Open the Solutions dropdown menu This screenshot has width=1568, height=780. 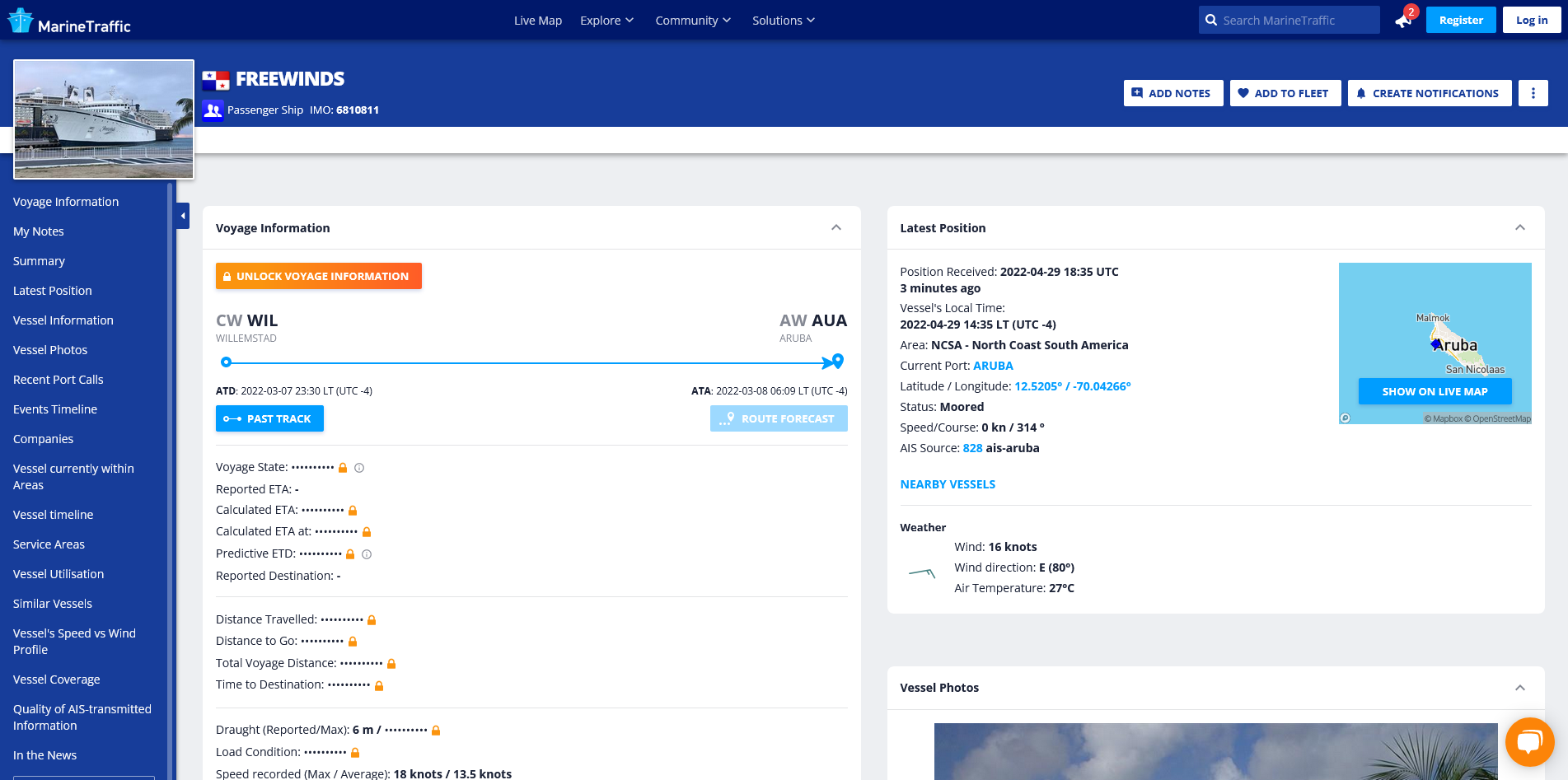tap(784, 21)
